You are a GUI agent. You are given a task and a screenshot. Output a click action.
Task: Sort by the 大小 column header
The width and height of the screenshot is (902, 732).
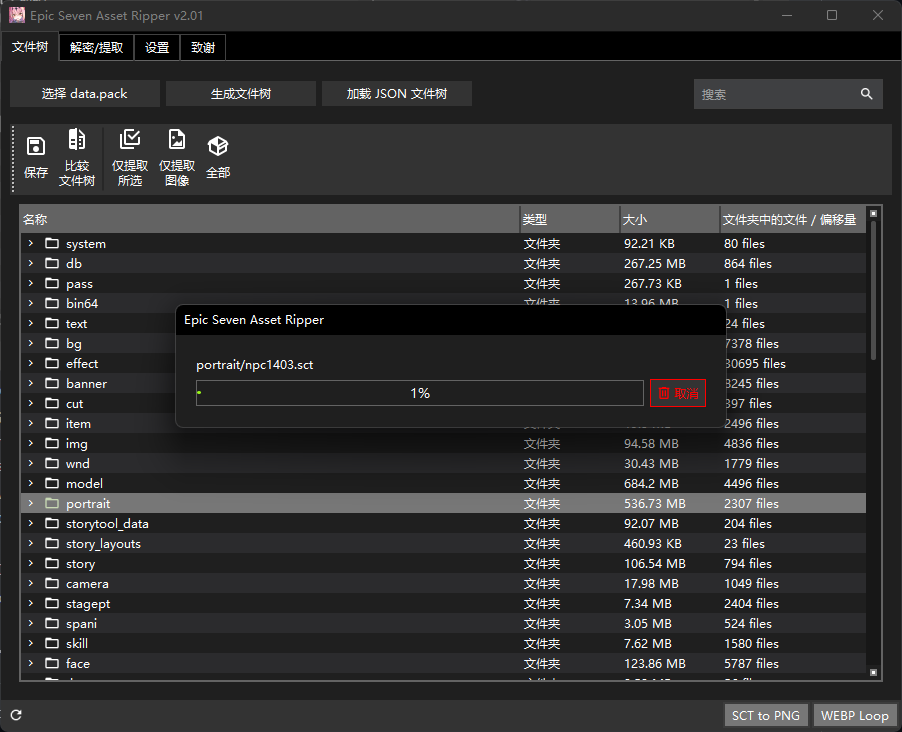(x=670, y=219)
